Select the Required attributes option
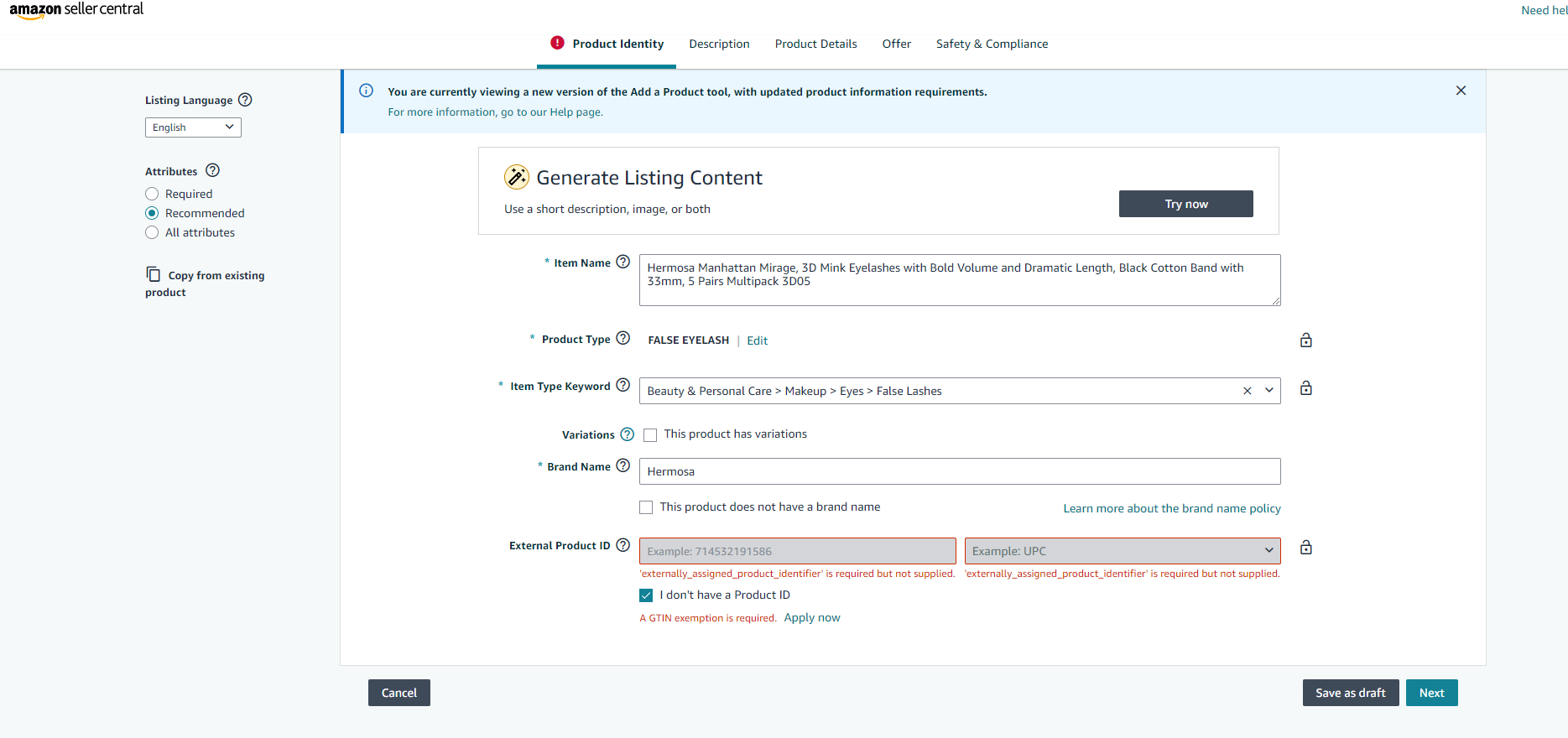Image resolution: width=1568 pixels, height=738 pixels. pos(152,194)
